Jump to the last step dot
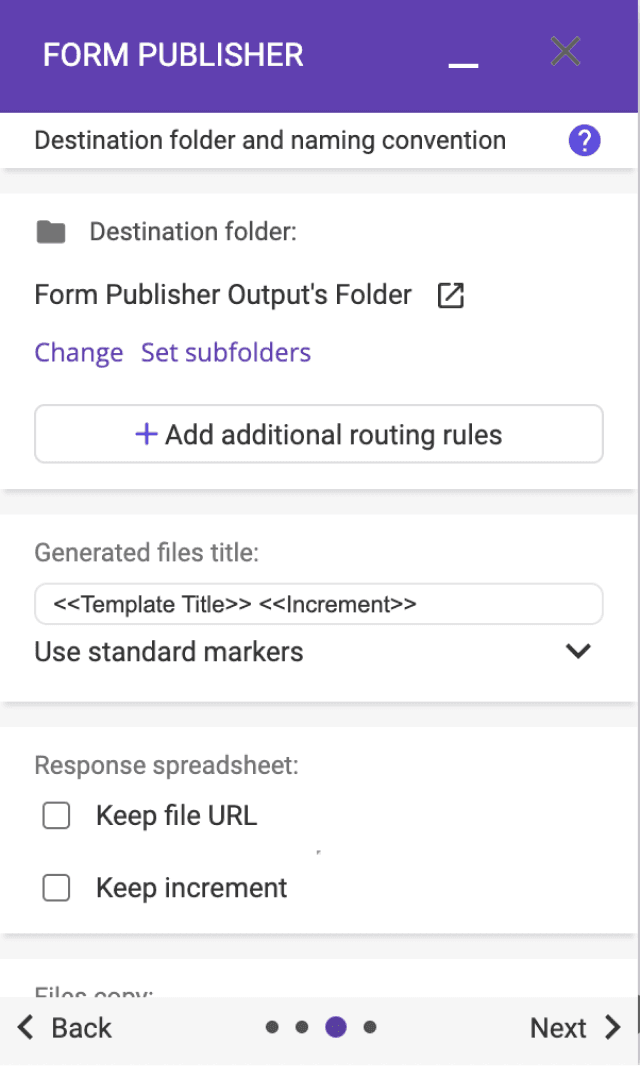 coord(370,1027)
